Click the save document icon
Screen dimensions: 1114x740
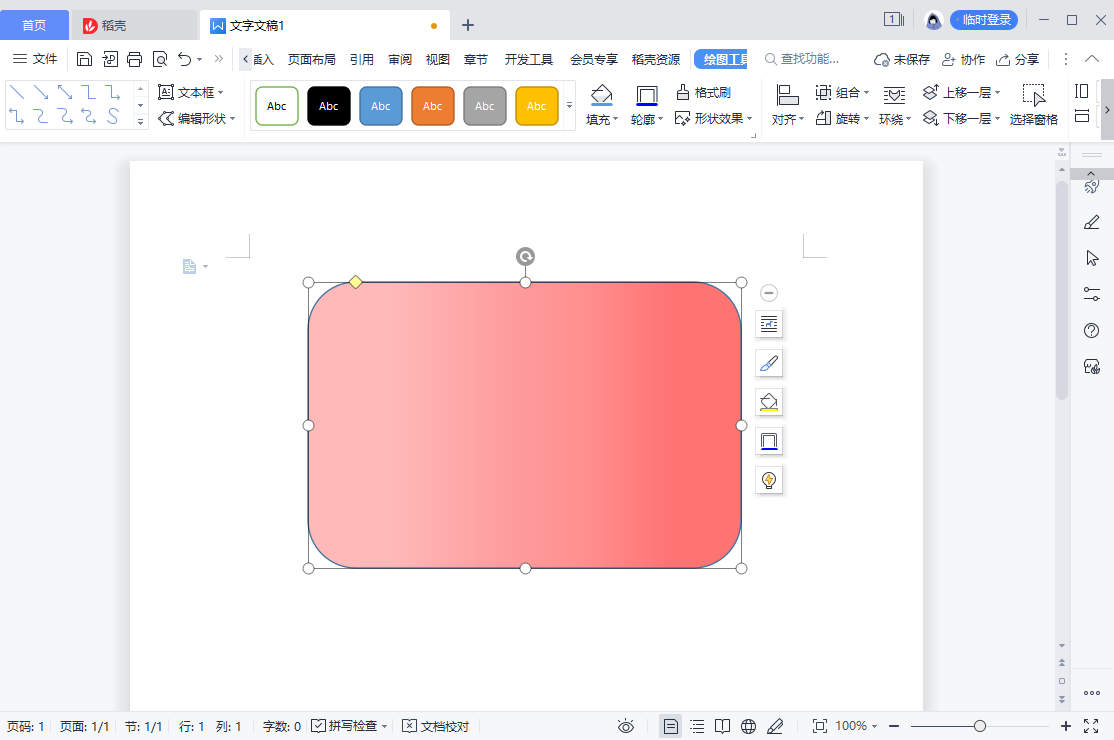pyautogui.click(x=84, y=60)
